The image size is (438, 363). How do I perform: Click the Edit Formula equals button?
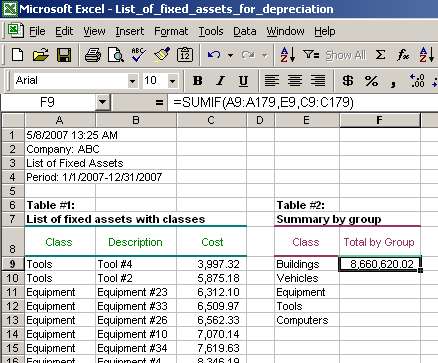[x=159, y=102]
